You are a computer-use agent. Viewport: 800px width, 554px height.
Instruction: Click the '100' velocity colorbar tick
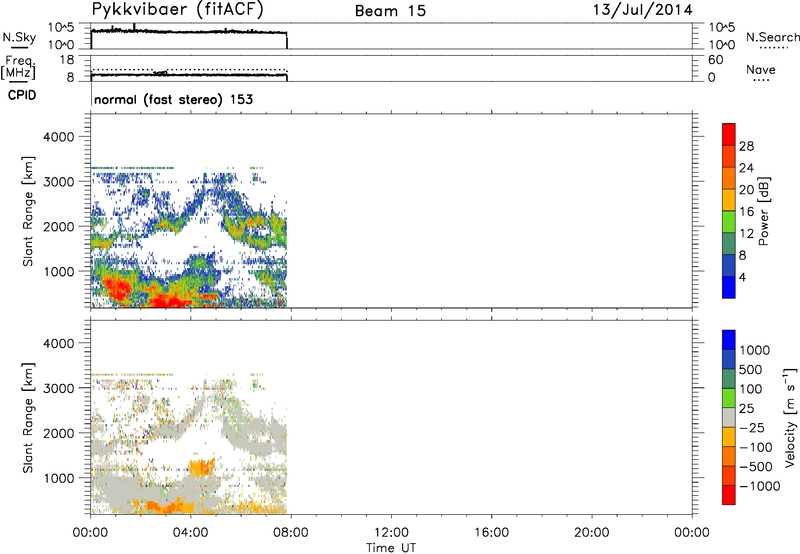click(751, 389)
